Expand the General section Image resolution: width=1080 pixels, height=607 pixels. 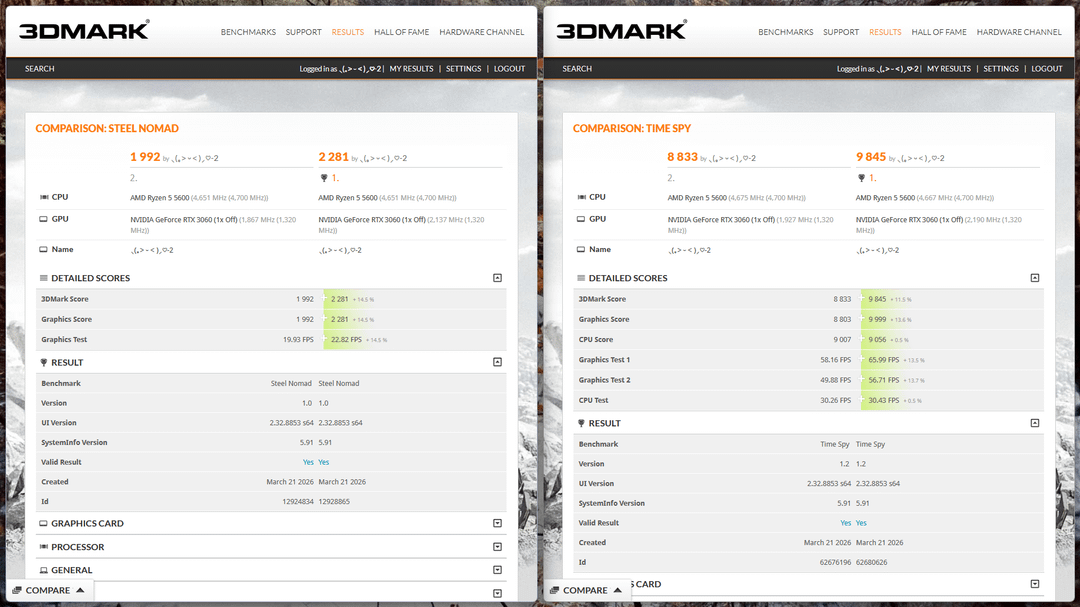point(497,570)
